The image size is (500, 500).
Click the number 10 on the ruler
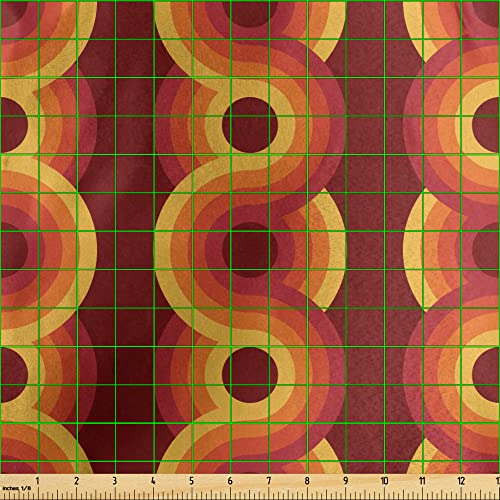384,481
